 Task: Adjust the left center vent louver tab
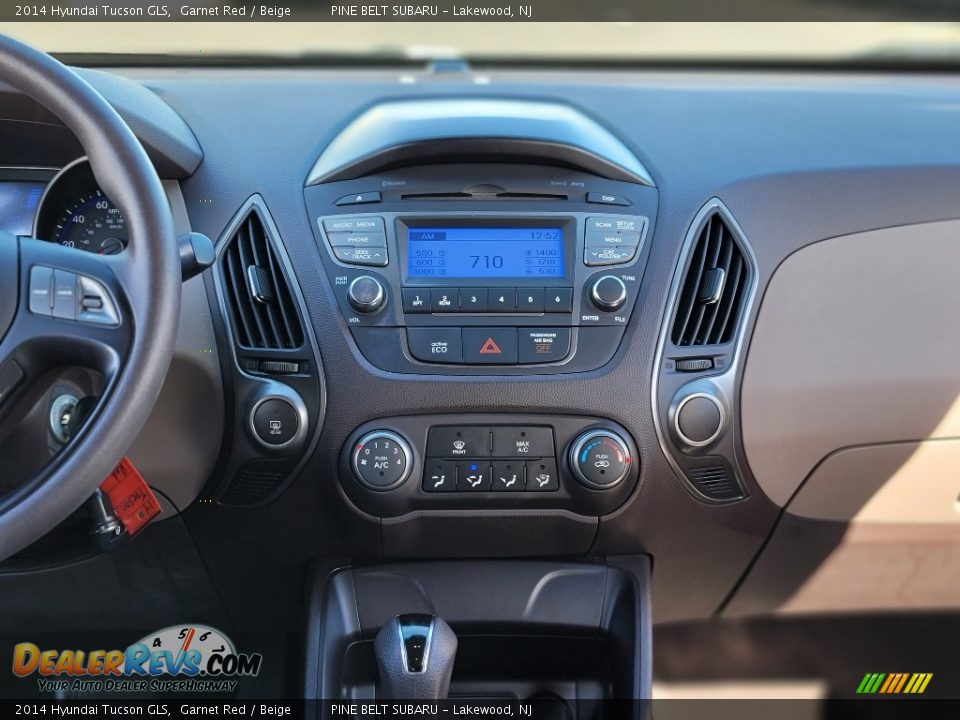(x=261, y=283)
